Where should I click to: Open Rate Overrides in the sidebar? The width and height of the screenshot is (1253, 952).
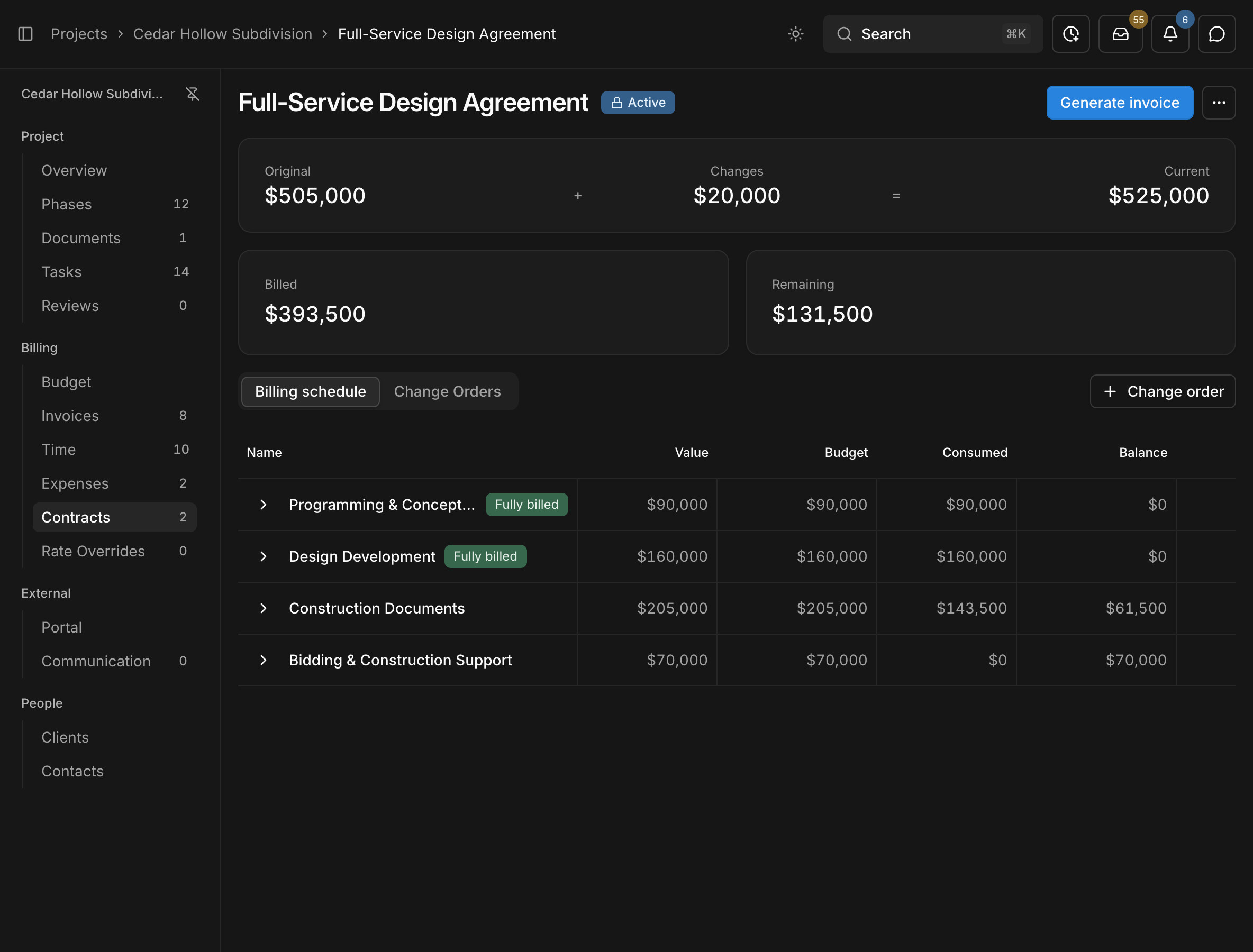[x=114, y=551]
